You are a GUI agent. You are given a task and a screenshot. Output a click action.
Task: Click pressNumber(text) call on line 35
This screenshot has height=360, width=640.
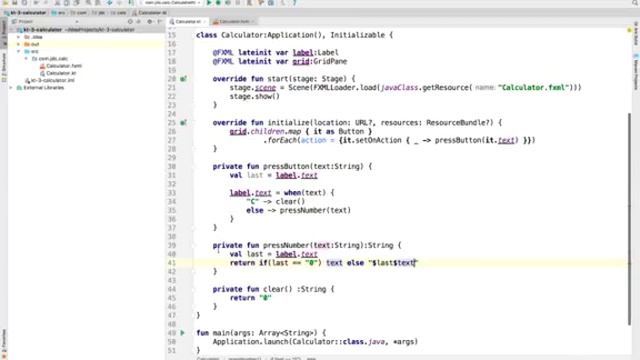[x=315, y=211]
